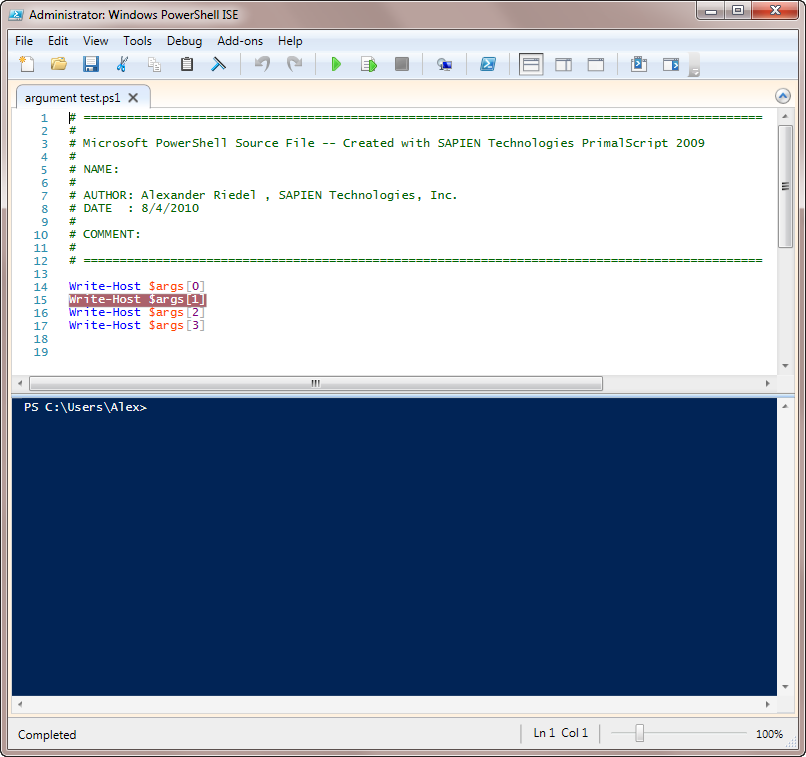Clear the output pane with the Clear icon
This screenshot has height=757, width=806.
tap(218, 64)
